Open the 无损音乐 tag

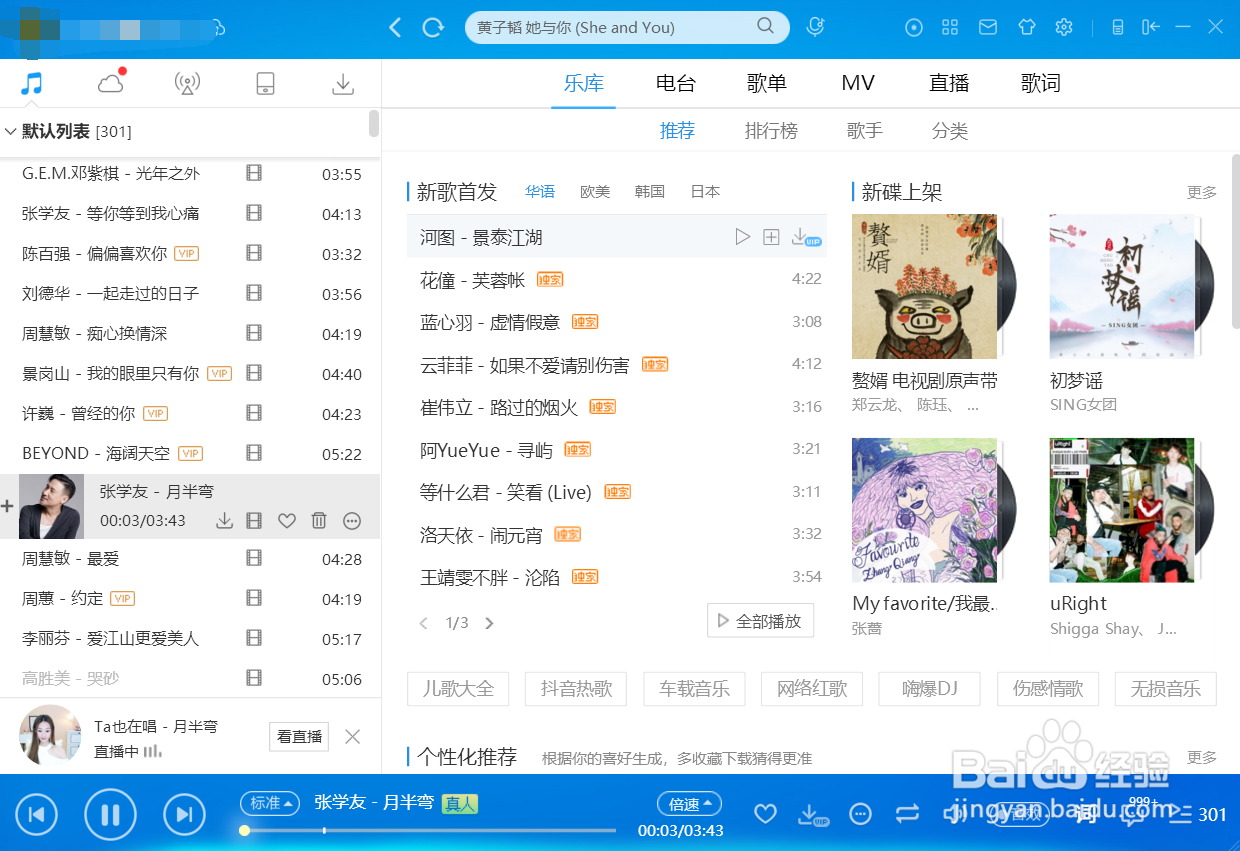(1166, 689)
